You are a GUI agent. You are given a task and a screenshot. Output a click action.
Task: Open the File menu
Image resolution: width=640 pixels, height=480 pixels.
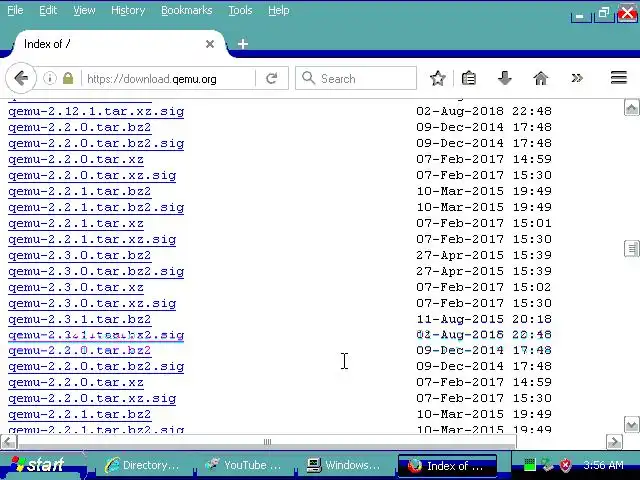point(15,10)
